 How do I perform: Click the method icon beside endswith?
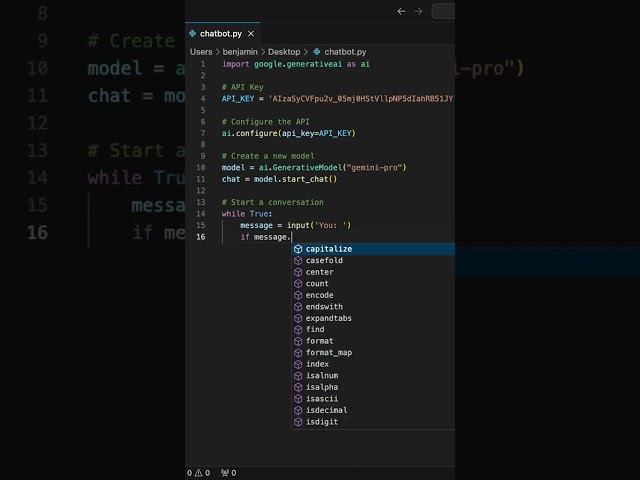pos(298,307)
